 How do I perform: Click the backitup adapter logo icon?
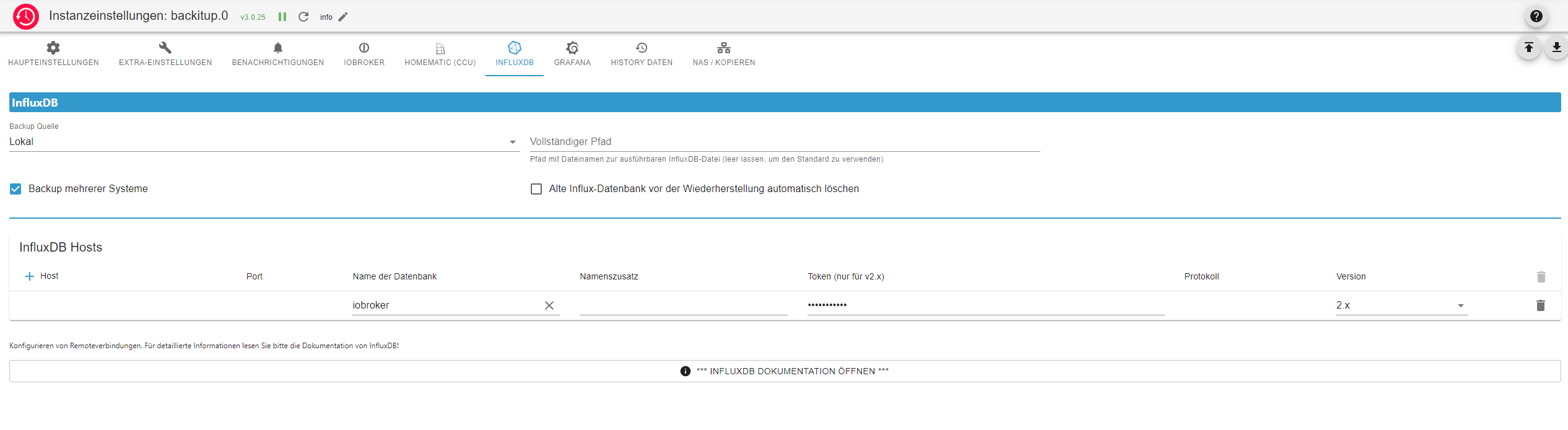[x=26, y=17]
